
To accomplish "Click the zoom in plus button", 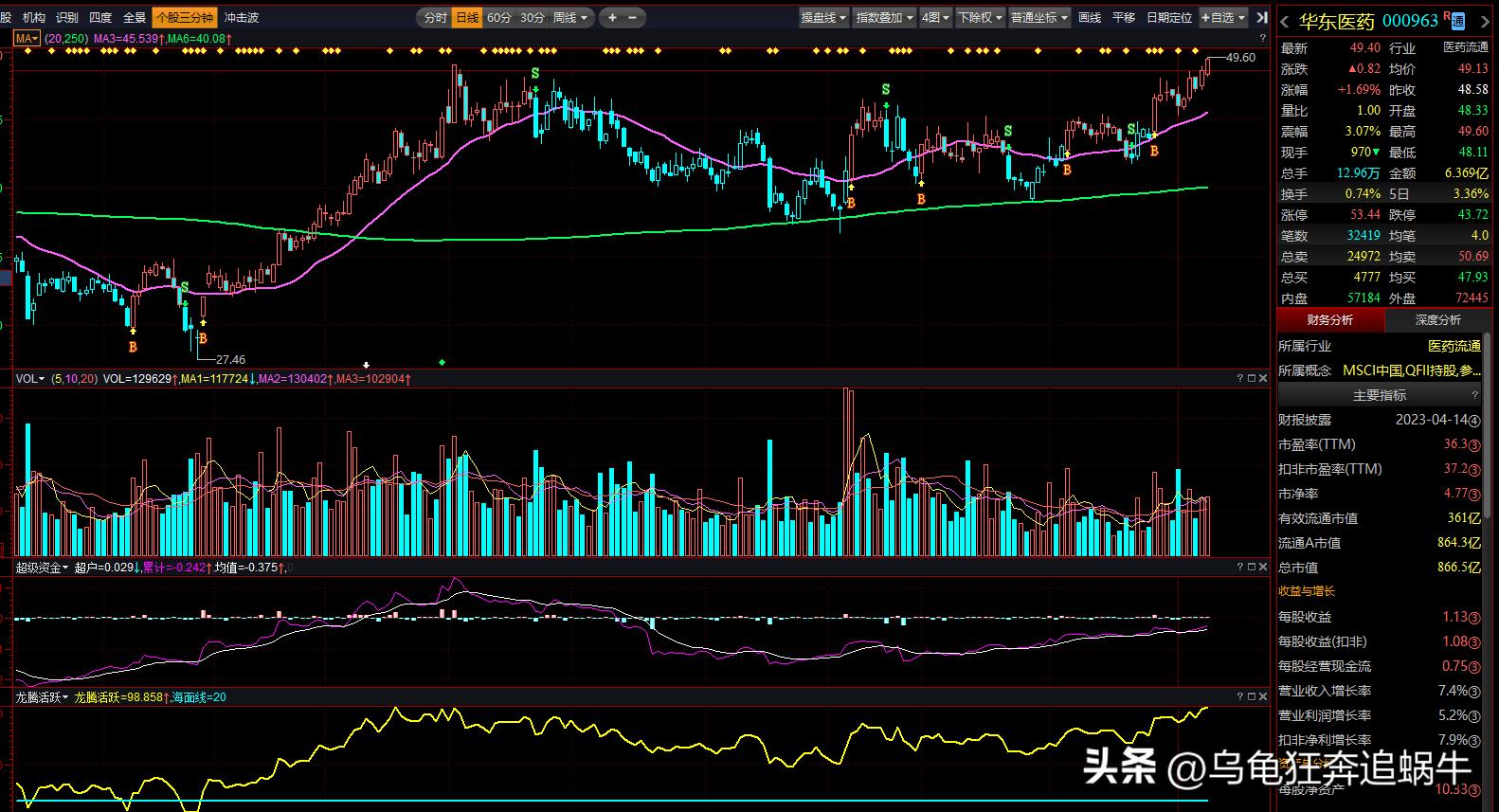I will pos(612,17).
